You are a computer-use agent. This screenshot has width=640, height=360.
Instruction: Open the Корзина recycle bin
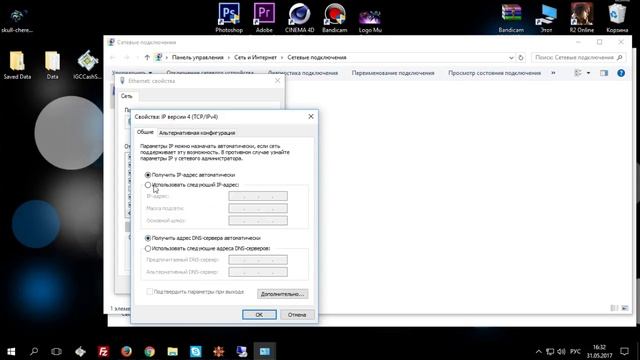[617, 17]
